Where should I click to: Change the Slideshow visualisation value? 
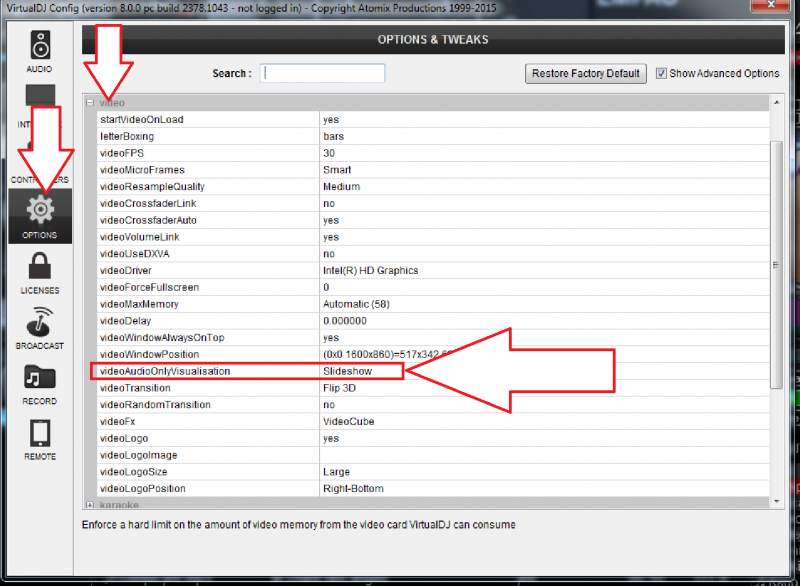(347, 371)
